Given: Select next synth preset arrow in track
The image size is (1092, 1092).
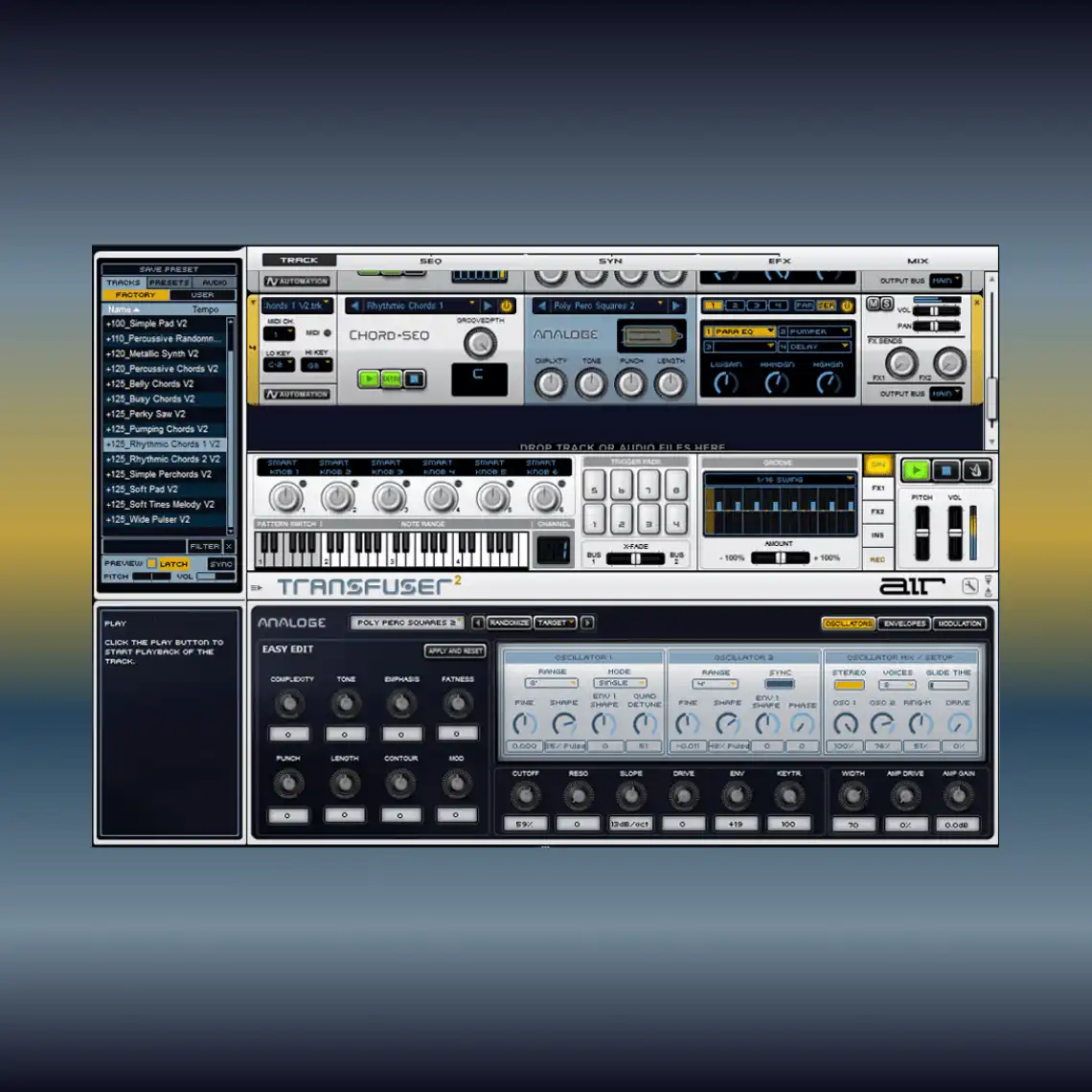Looking at the screenshot, I should click(x=676, y=307).
